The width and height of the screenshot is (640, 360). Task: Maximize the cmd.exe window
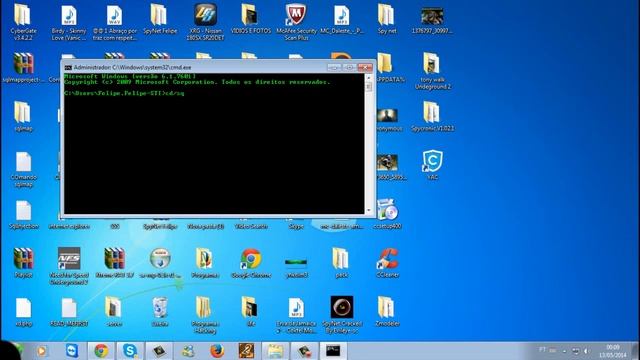(349, 67)
